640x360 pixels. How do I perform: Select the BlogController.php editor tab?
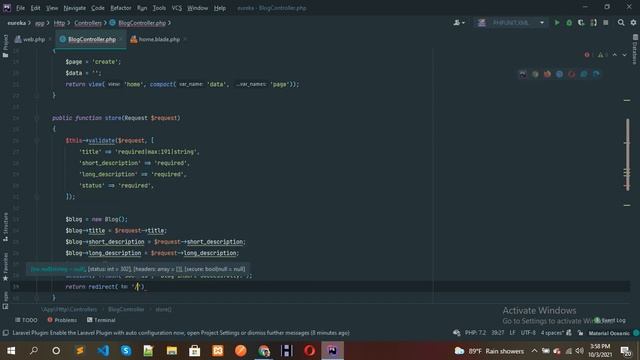click(90, 39)
